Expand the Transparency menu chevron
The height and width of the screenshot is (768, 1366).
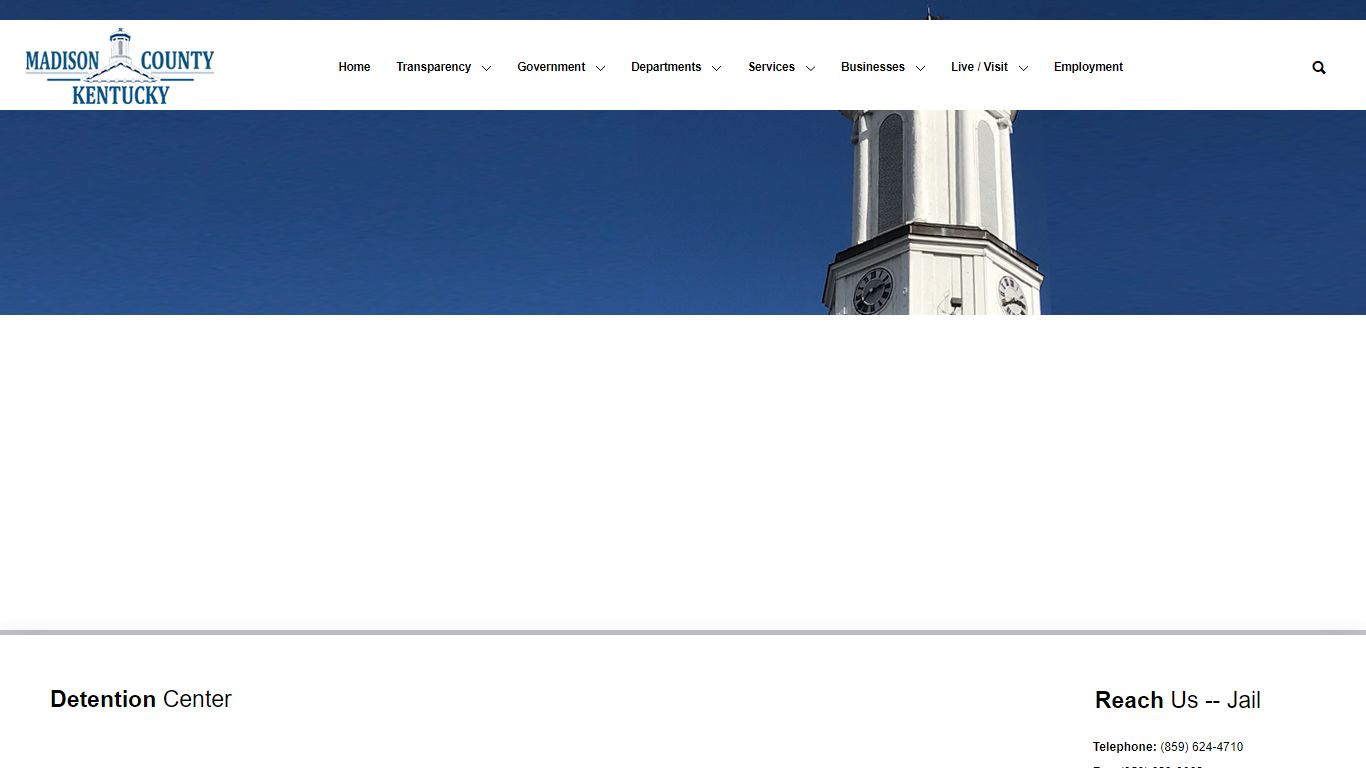tap(486, 68)
